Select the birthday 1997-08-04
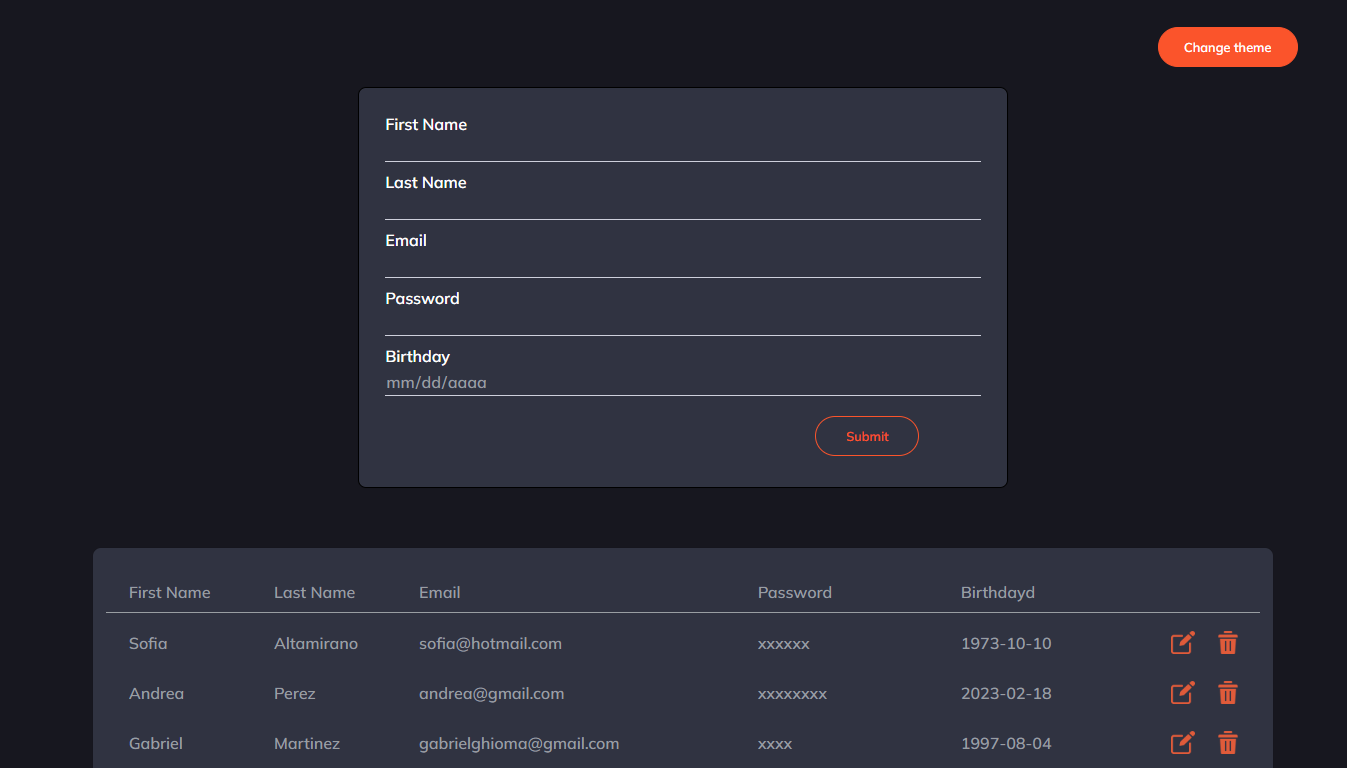The width and height of the screenshot is (1347, 768). click(1006, 743)
